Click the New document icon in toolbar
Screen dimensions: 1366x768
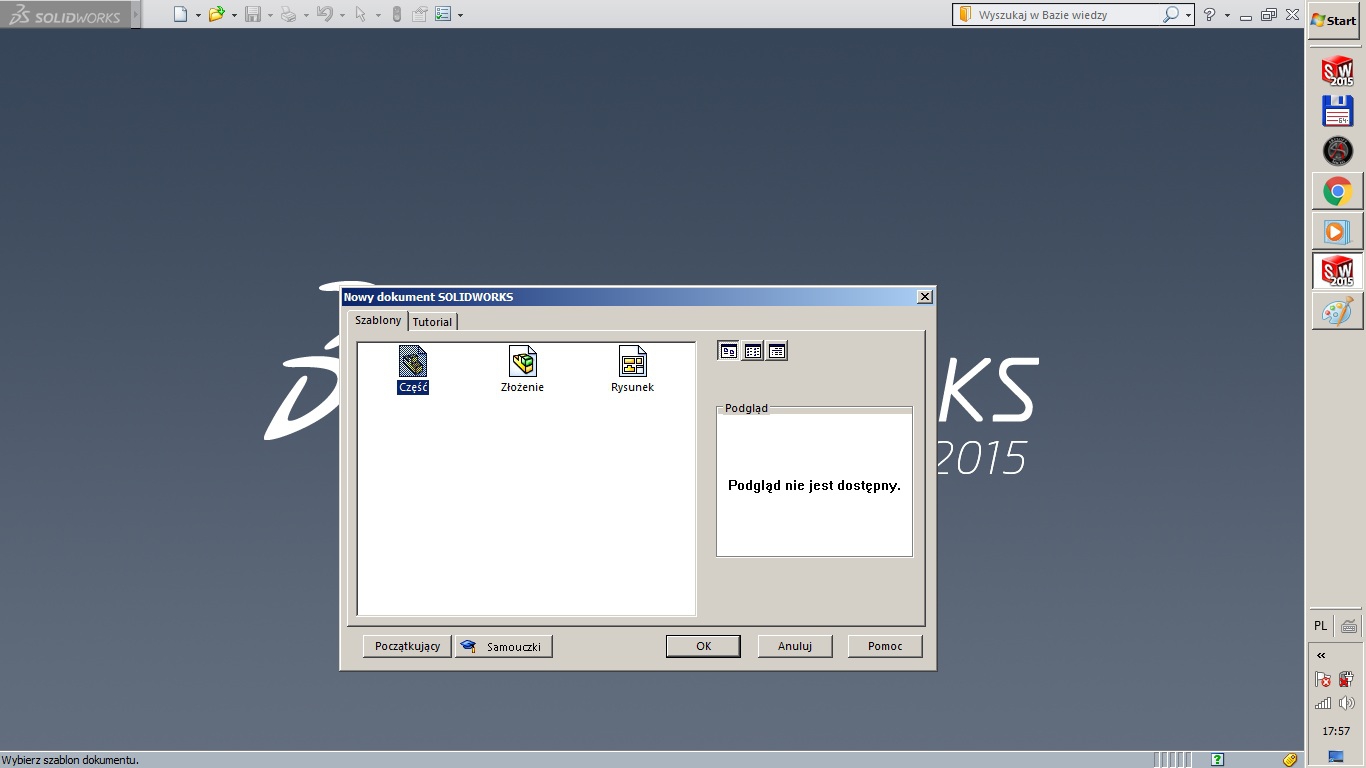(x=180, y=14)
